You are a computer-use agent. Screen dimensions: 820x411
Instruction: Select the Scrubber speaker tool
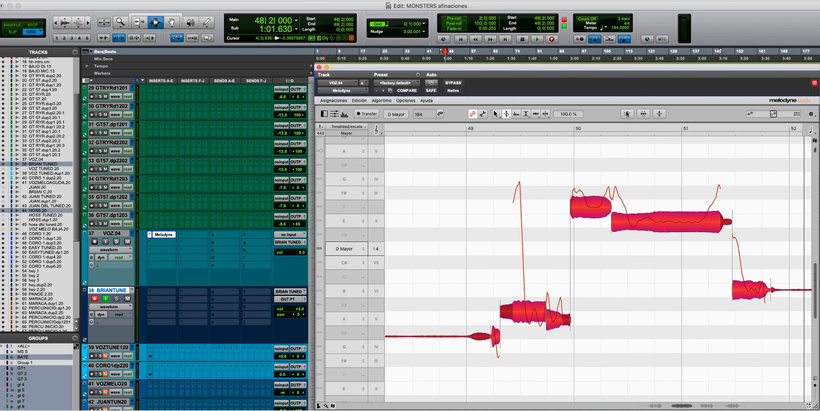(190, 22)
